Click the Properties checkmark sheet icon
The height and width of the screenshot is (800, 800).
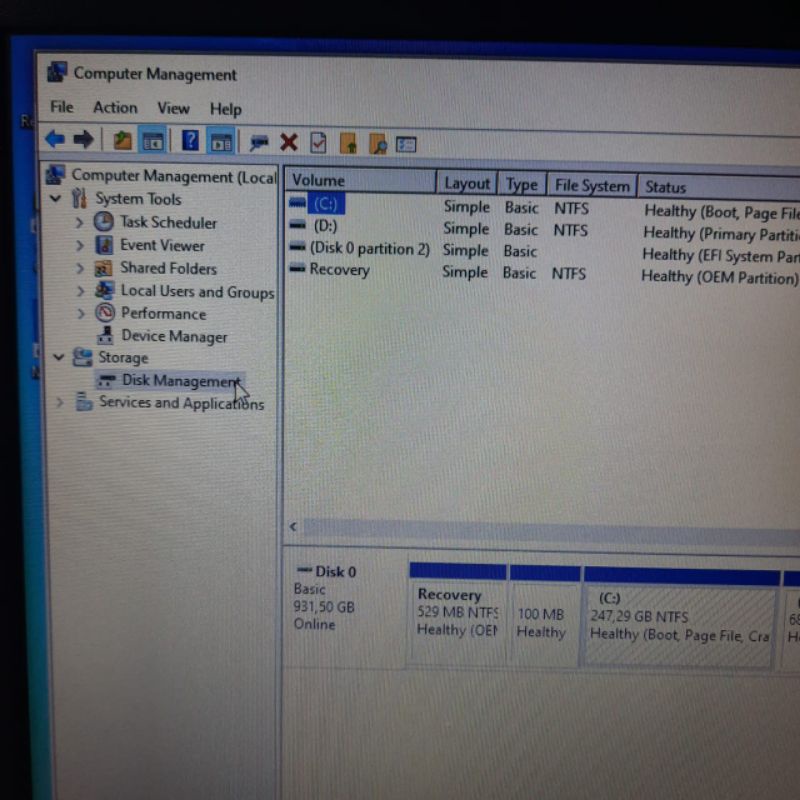[318, 143]
